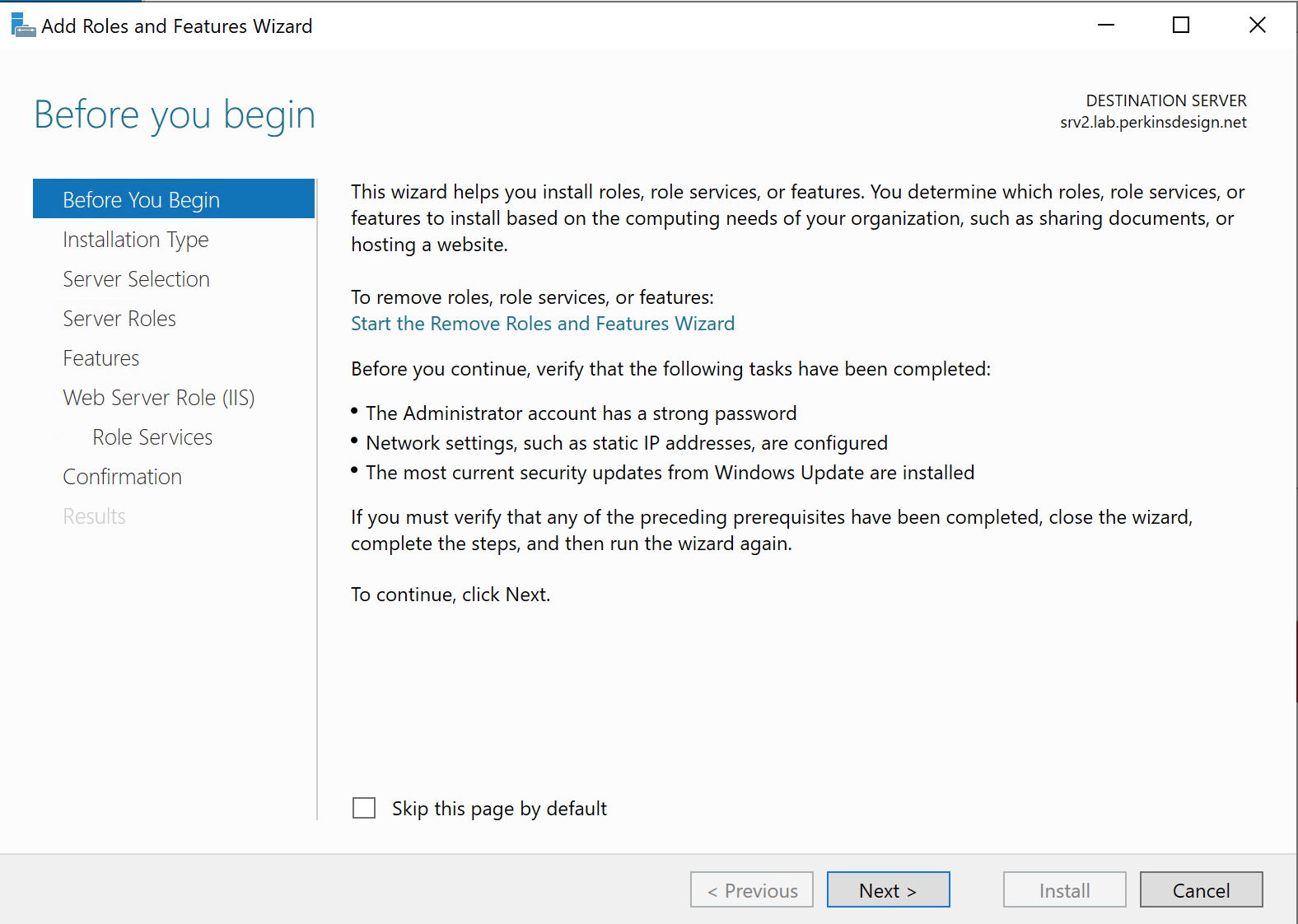
Task: Click the grayed-out Results step
Action: click(x=94, y=516)
